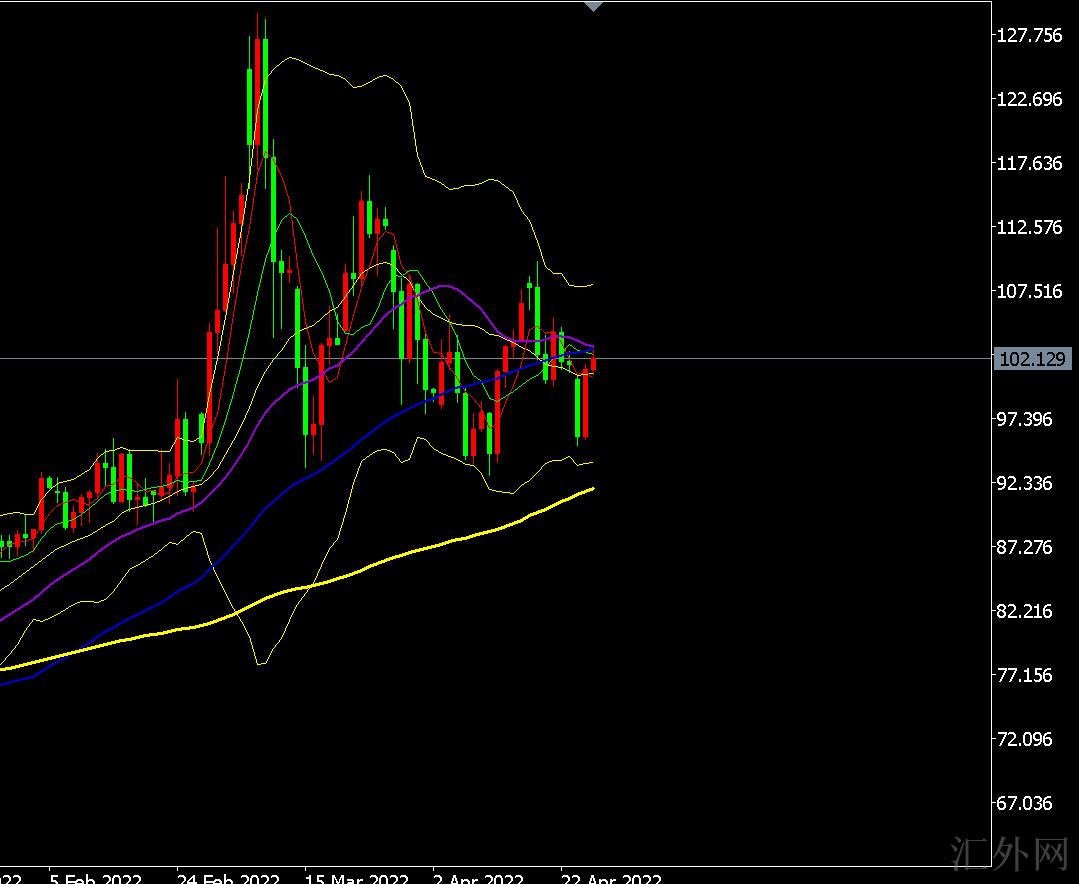Click the 2 Apr 2022 date label
Image resolution: width=1079 pixels, height=884 pixels.
477,879
